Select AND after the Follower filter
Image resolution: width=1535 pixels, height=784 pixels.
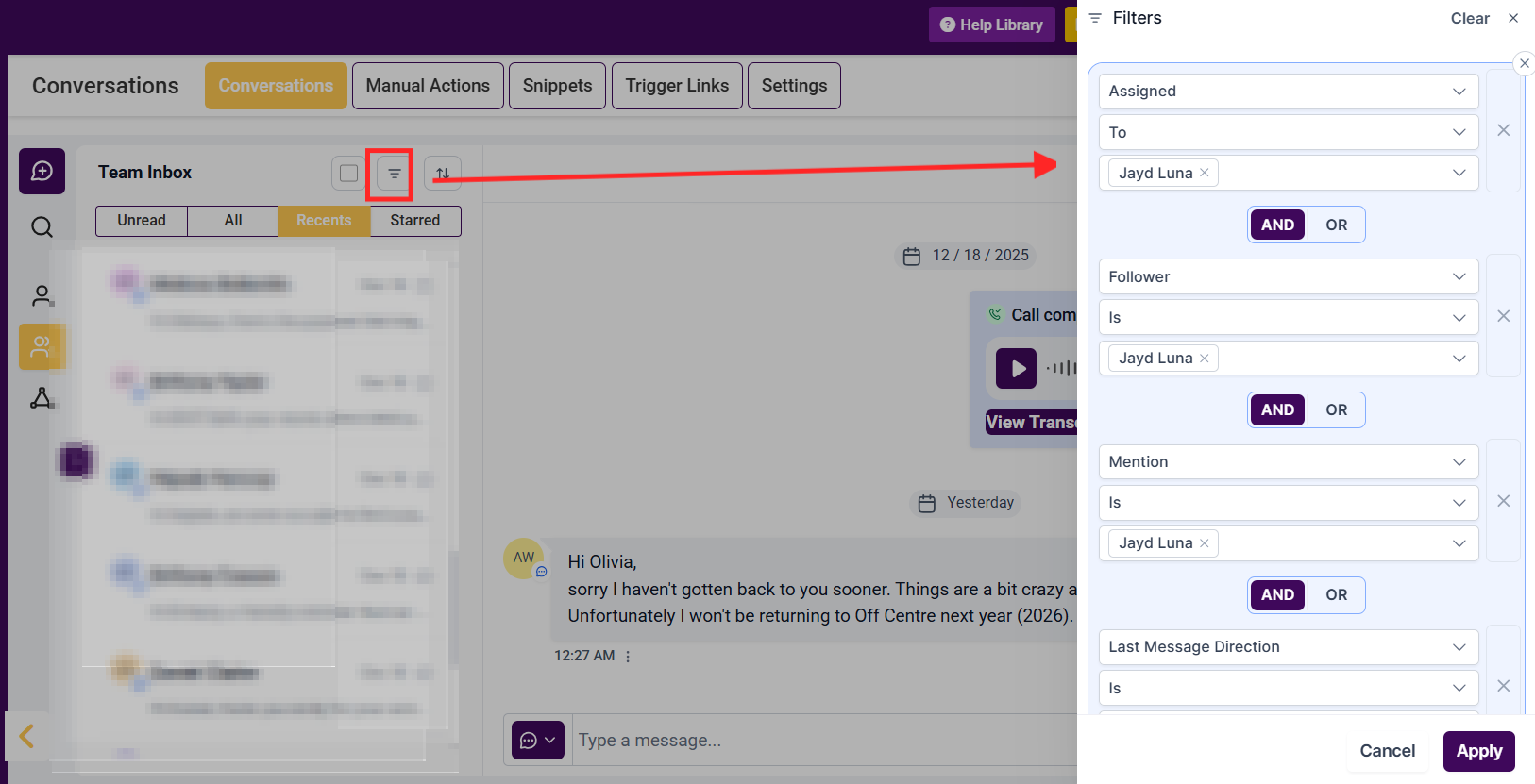[1277, 409]
